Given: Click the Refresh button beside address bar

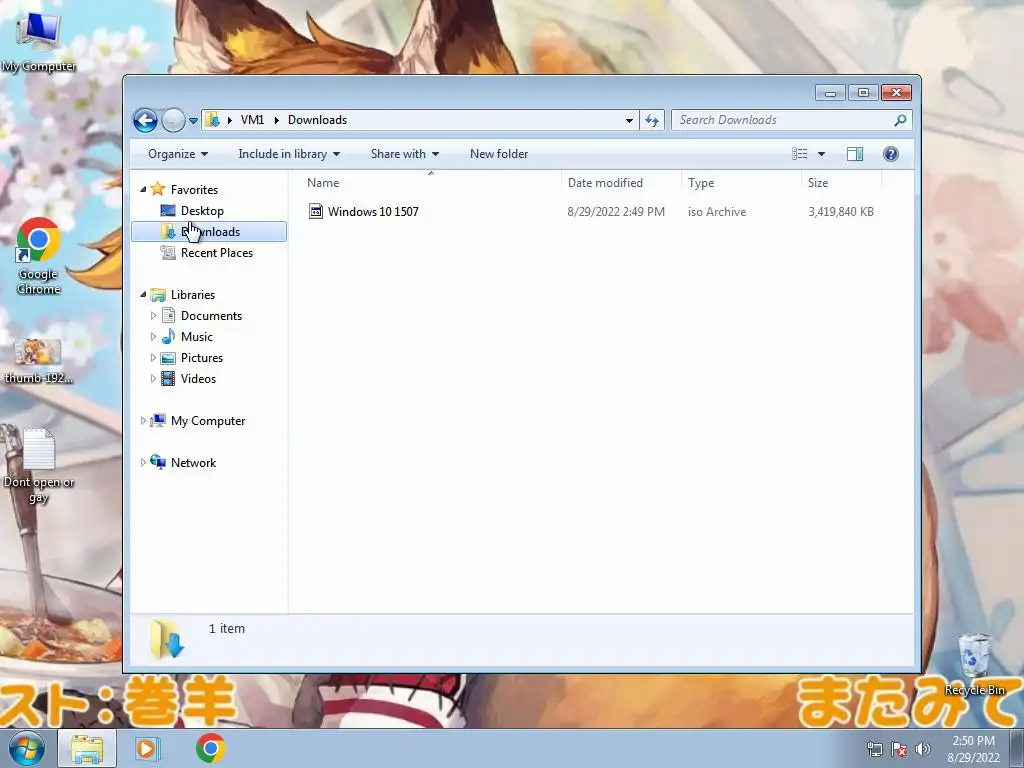Looking at the screenshot, I should point(652,120).
